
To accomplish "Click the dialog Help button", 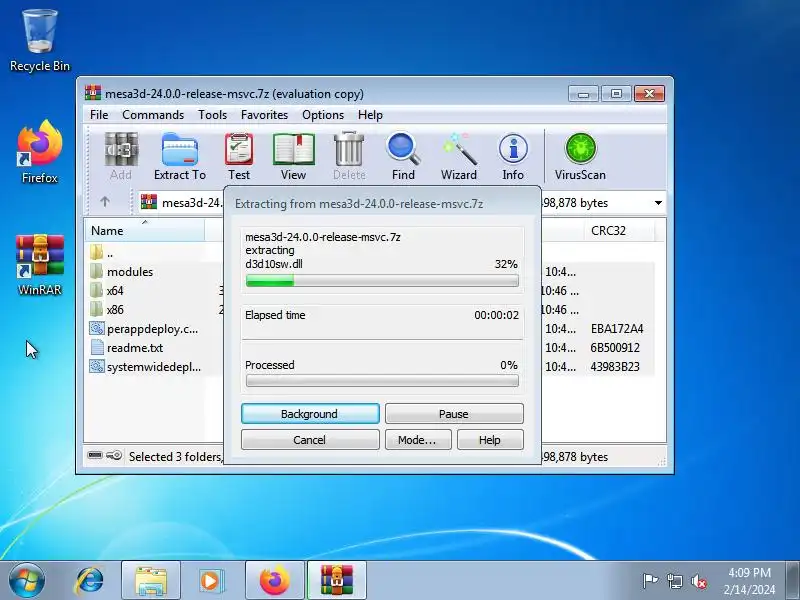I will coord(490,440).
